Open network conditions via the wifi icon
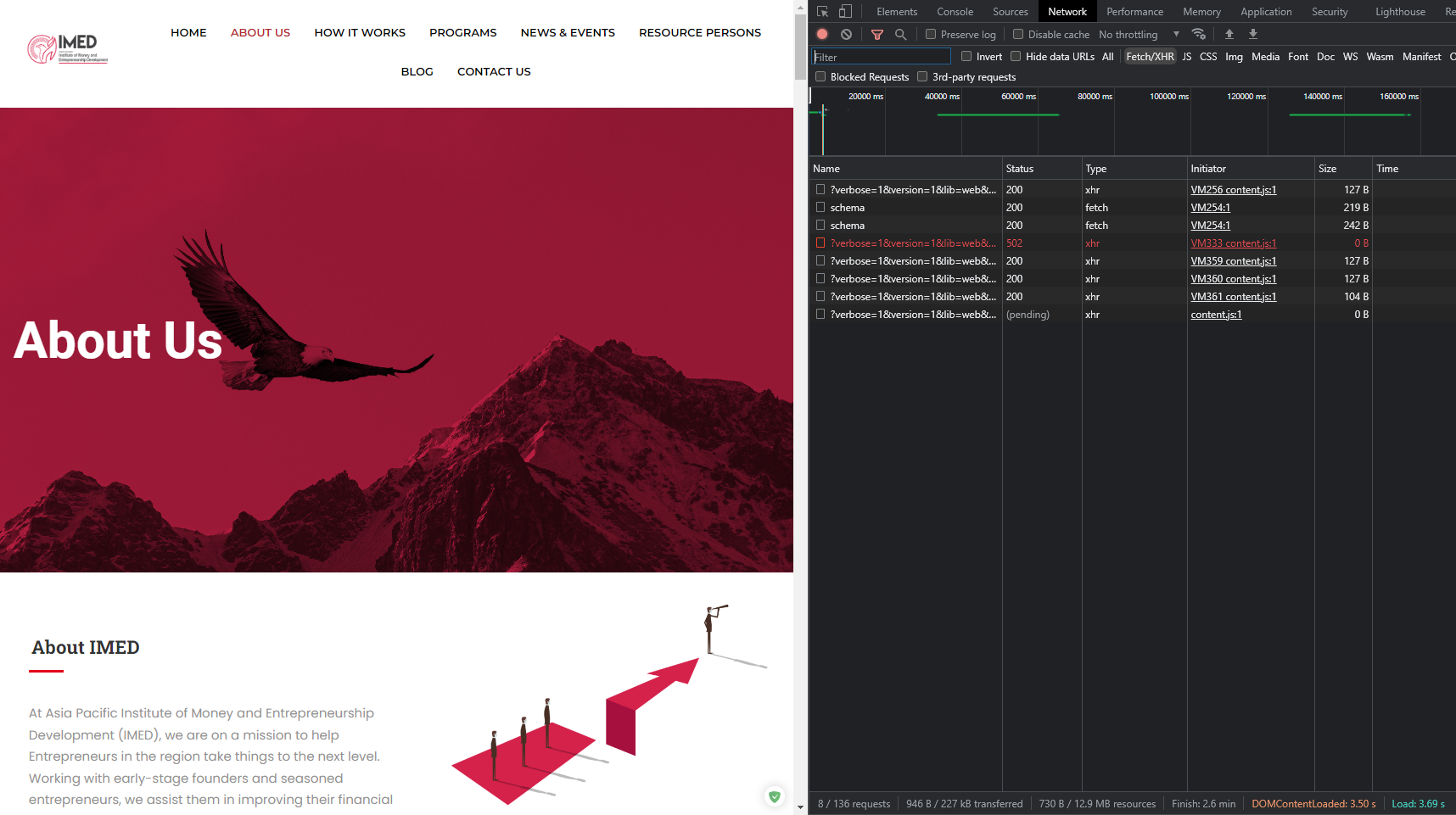This screenshot has width=1456, height=815. click(x=1199, y=35)
